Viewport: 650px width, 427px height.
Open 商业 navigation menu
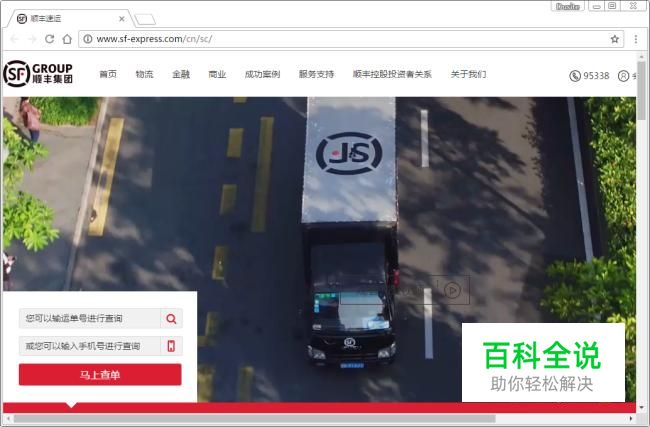point(217,74)
